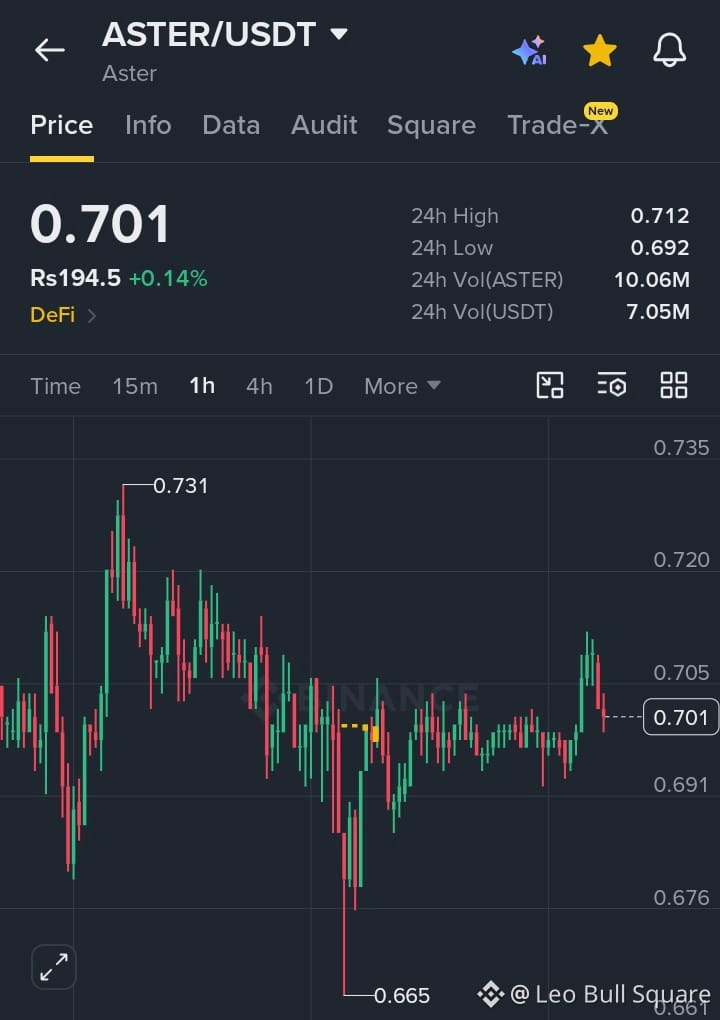Open the grid layout icon
Viewport: 720px width, 1020px height.
coord(674,385)
